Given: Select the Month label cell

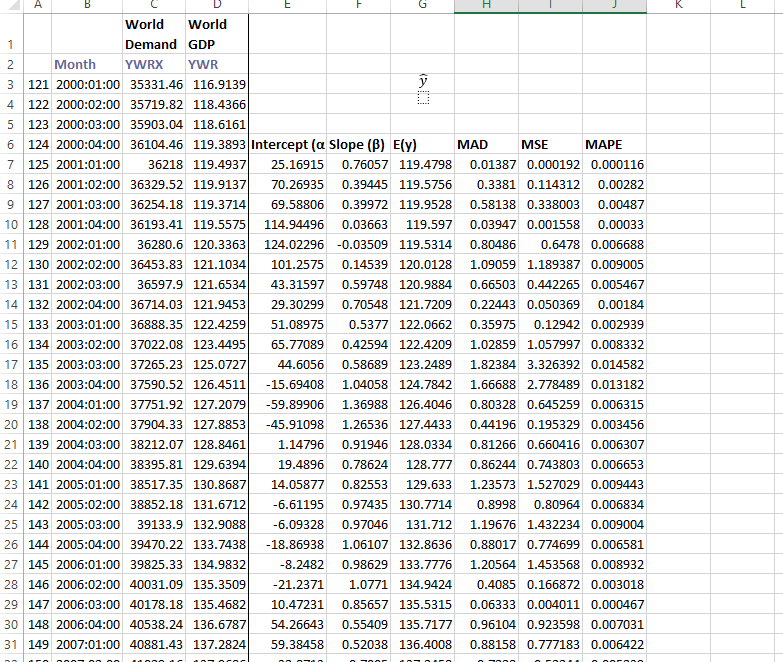Looking at the screenshot, I should tap(87, 64).
